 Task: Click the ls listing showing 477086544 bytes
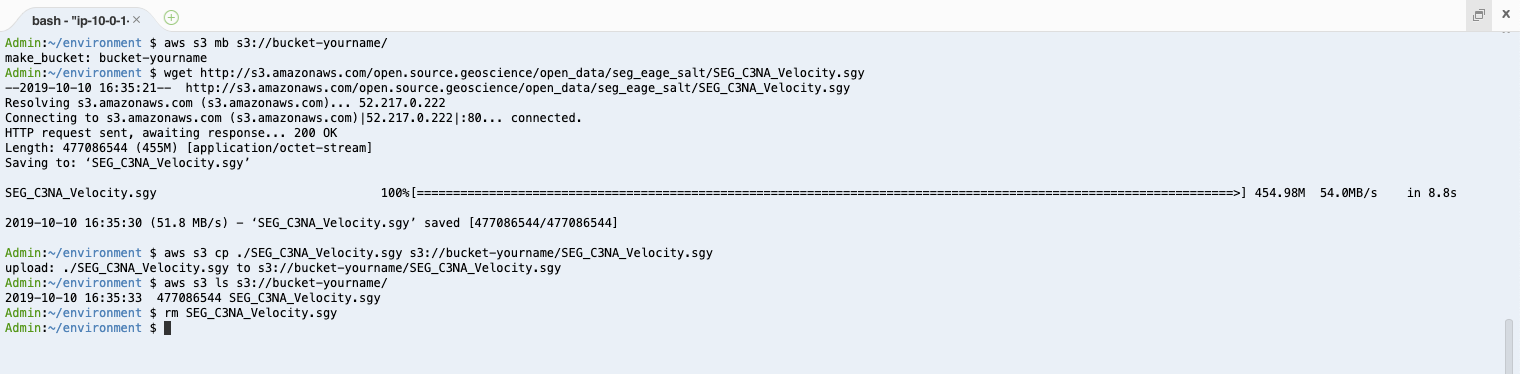tap(193, 298)
